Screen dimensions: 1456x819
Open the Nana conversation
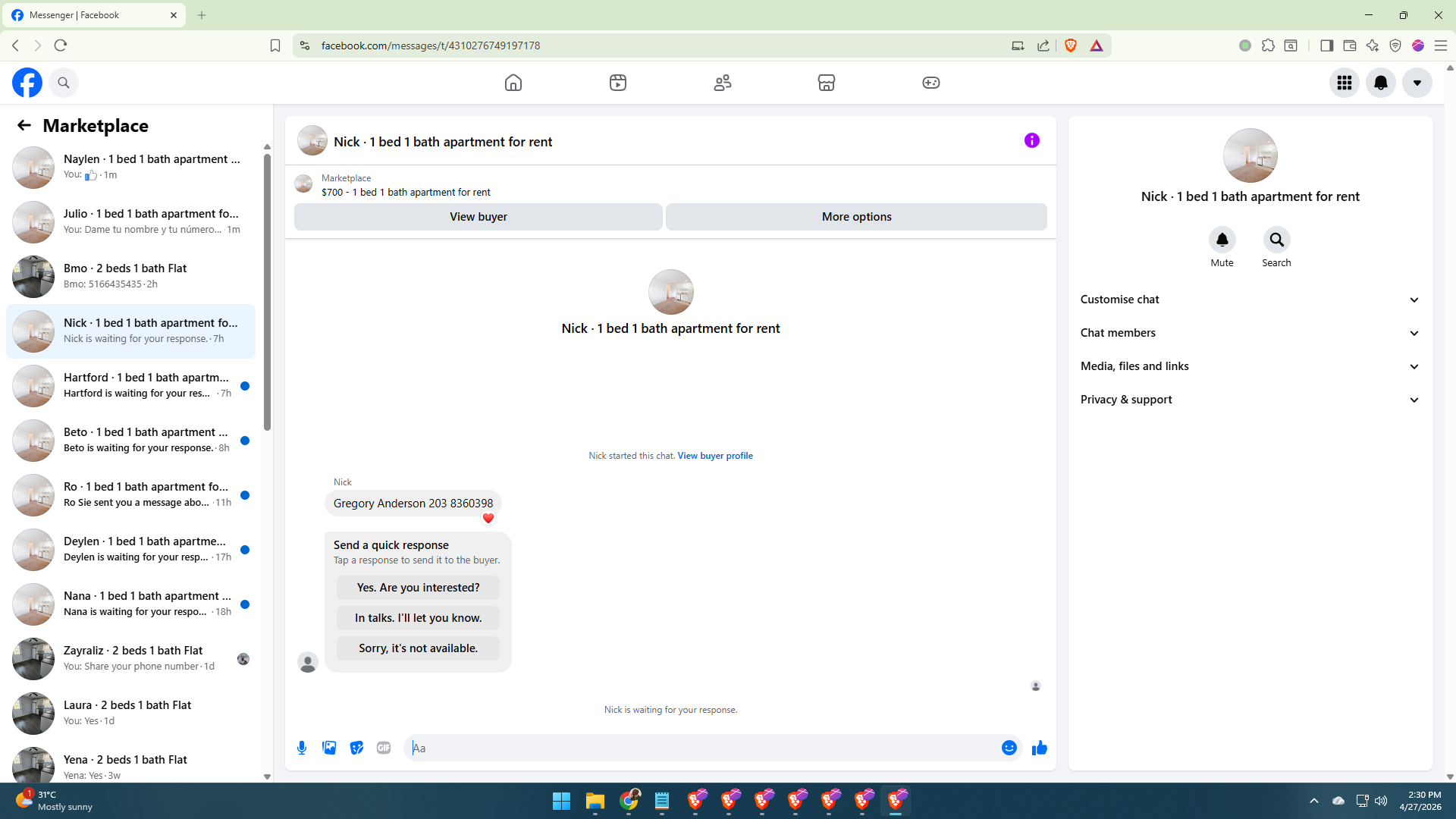(x=130, y=604)
